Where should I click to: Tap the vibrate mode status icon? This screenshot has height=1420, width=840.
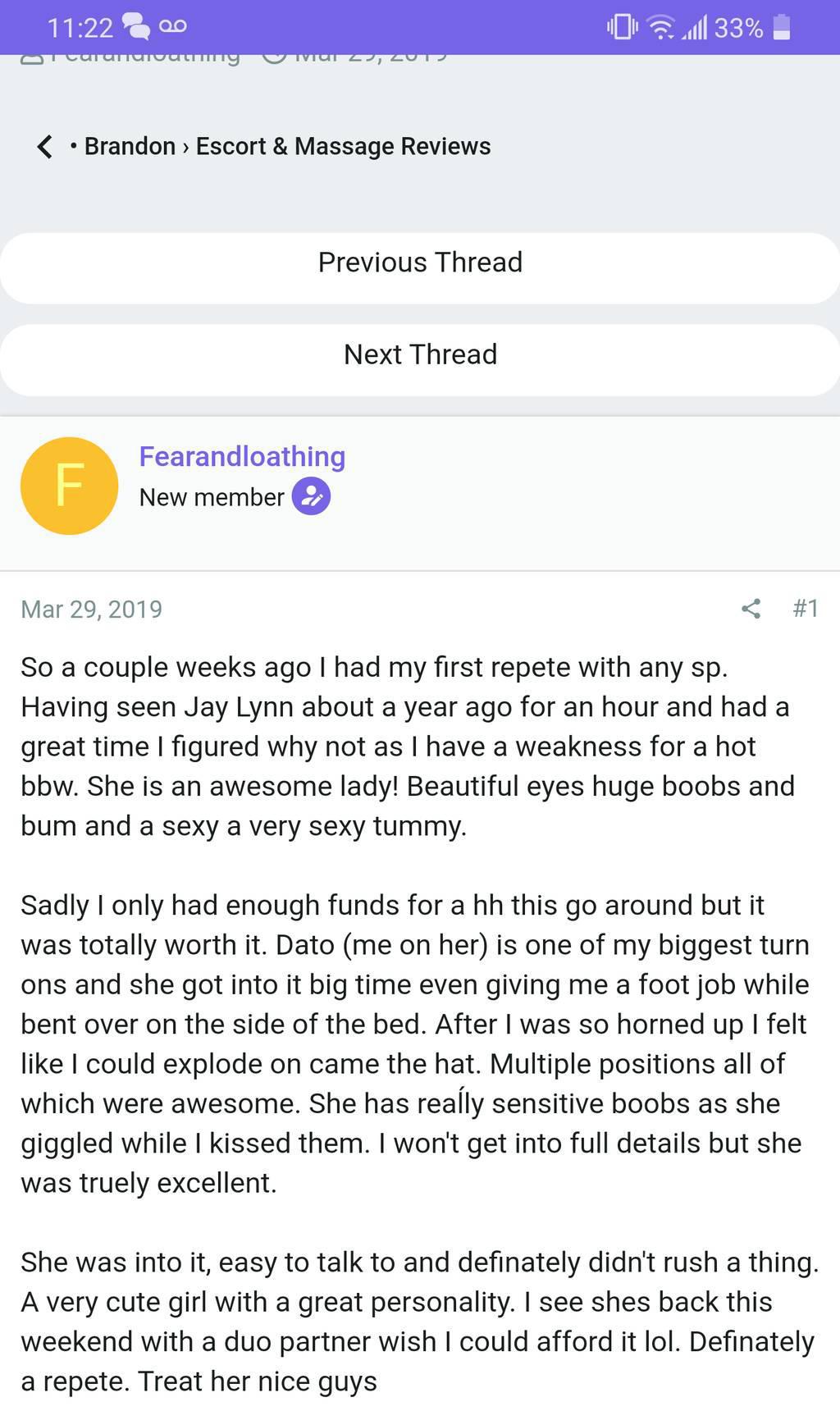[x=622, y=27]
